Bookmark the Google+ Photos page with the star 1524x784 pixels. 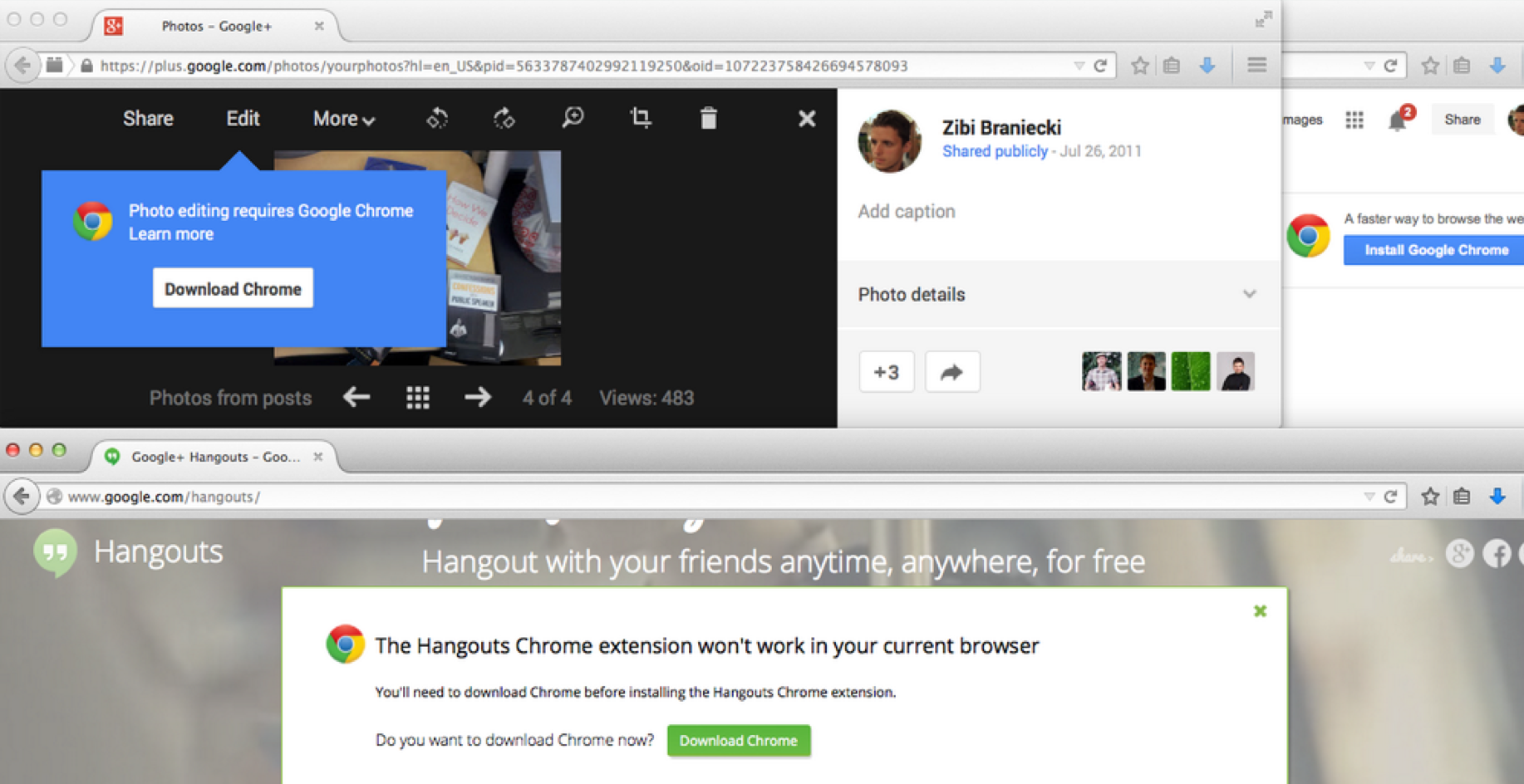point(1140,66)
